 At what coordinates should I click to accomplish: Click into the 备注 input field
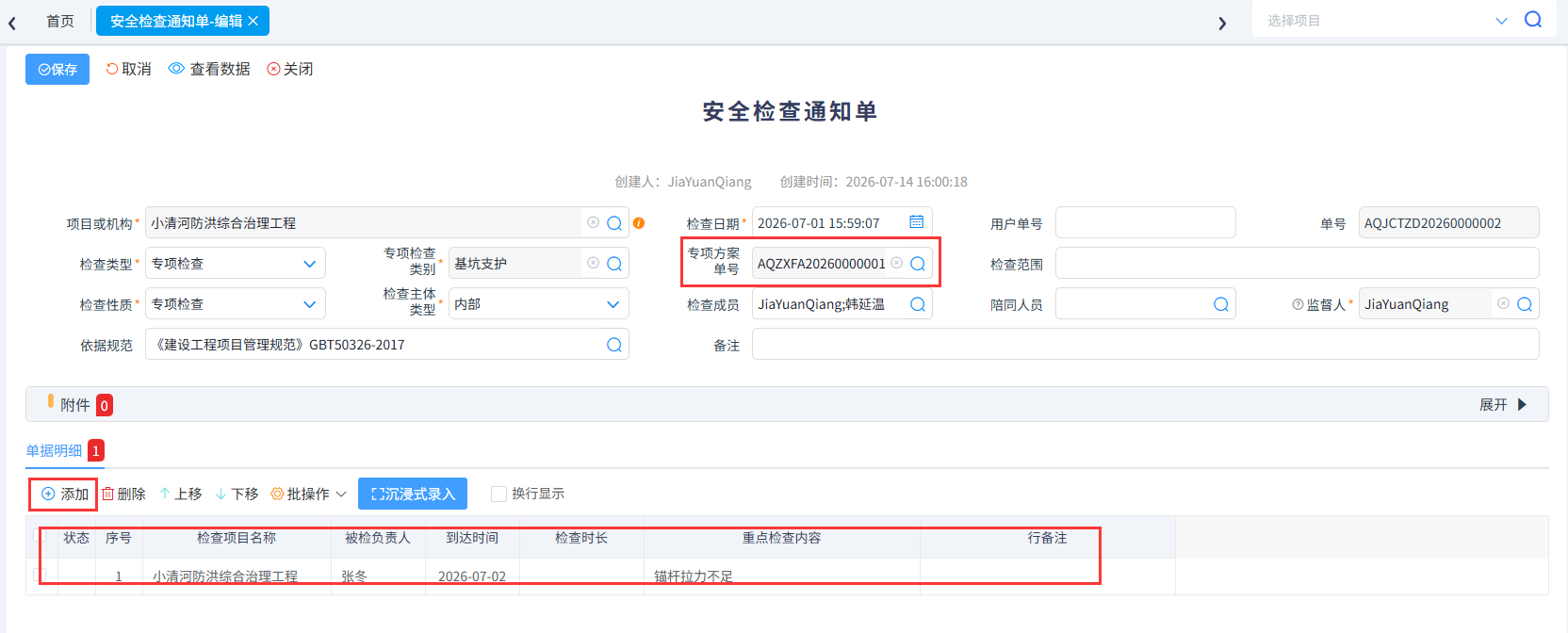point(1145,345)
